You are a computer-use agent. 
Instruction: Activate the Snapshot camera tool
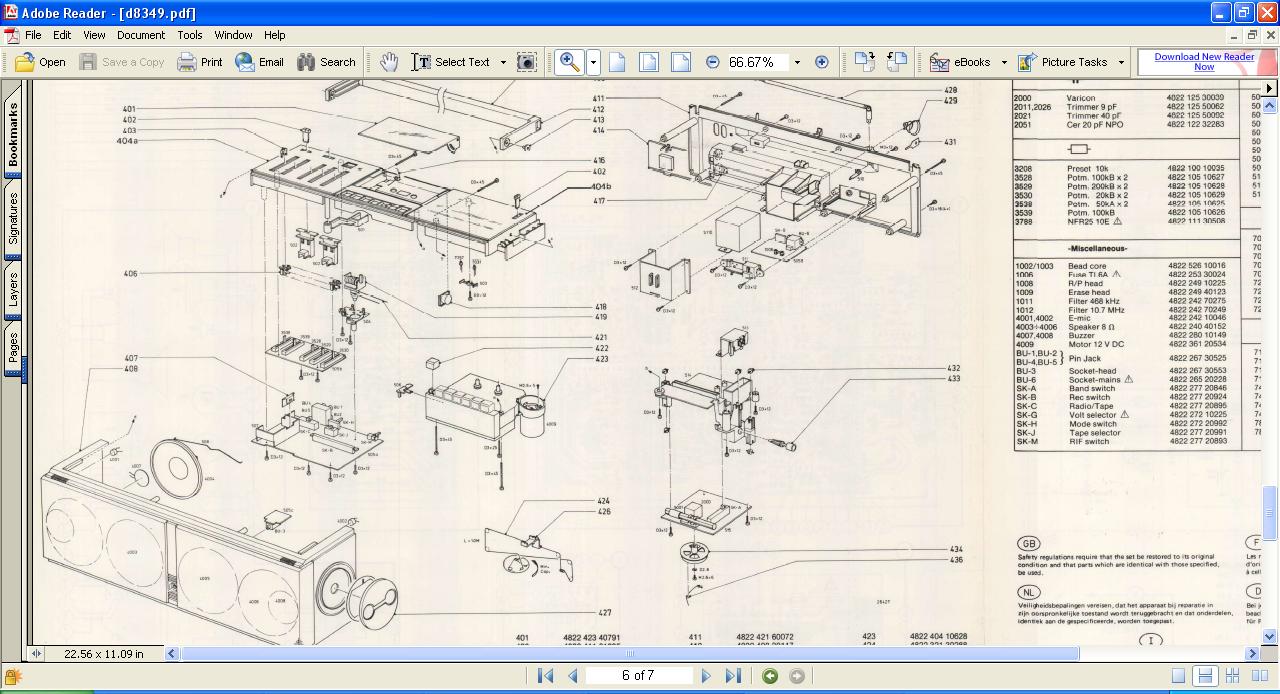[x=526, y=62]
